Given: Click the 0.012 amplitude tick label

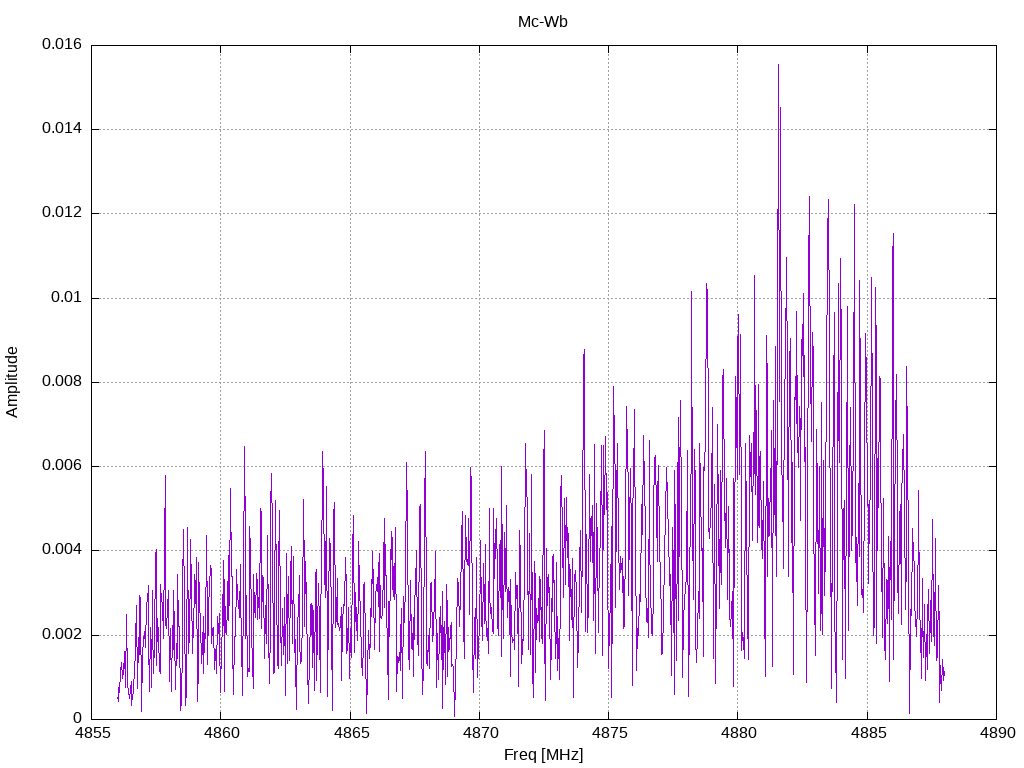Looking at the screenshot, I should (61, 213).
